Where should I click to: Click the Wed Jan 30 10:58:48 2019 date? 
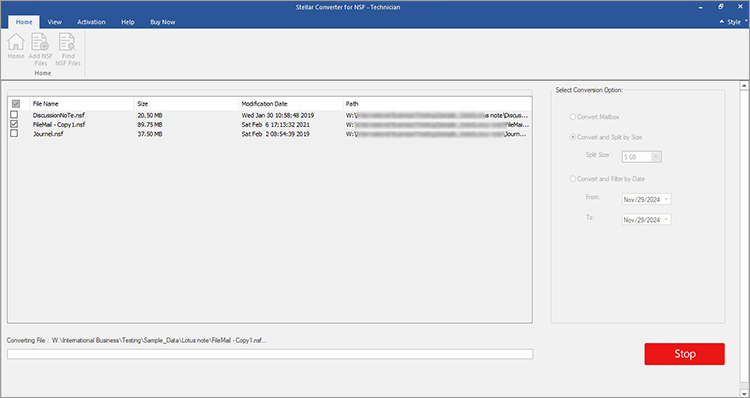point(277,115)
